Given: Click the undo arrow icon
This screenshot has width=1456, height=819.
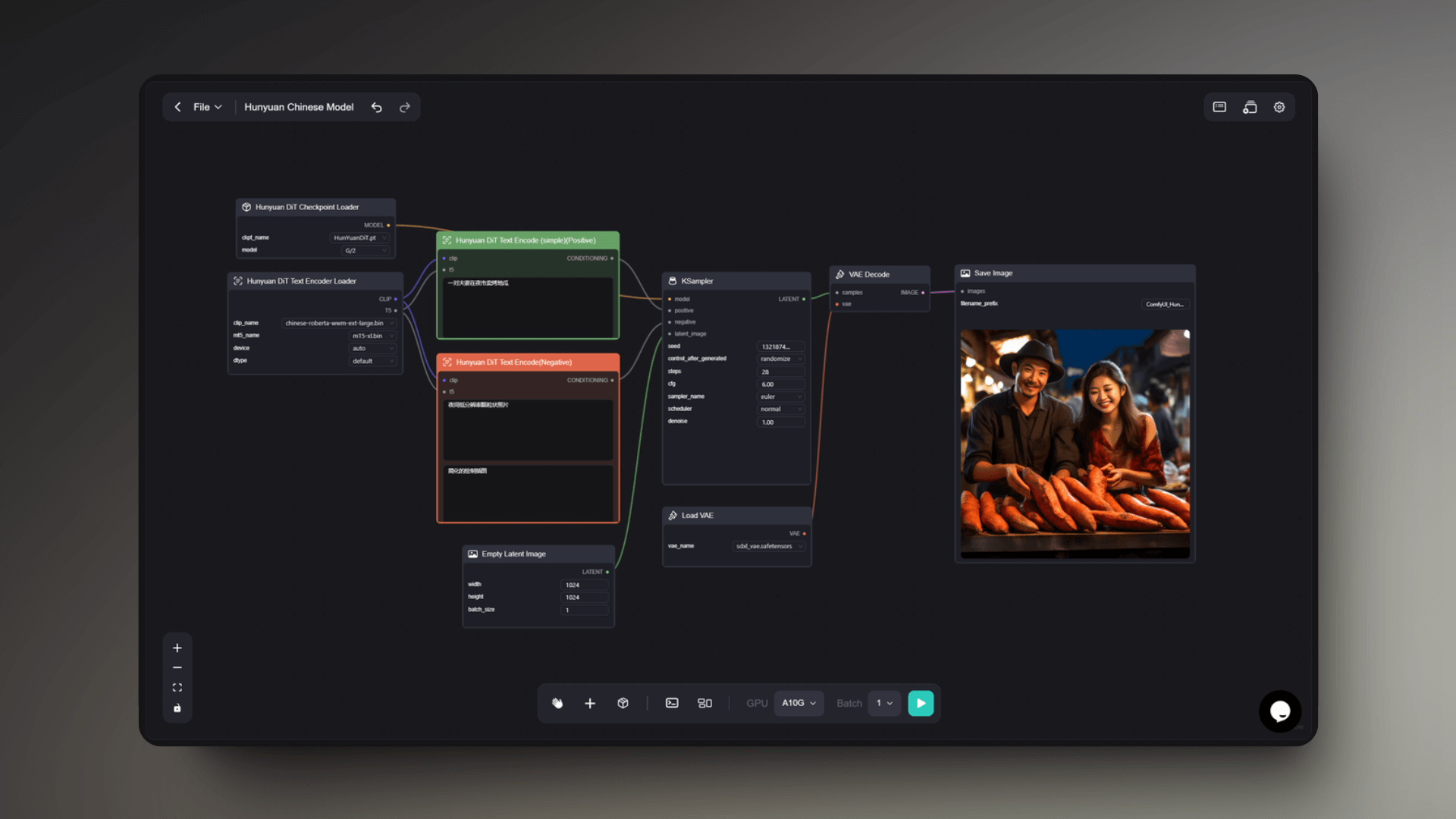Looking at the screenshot, I should coord(376,107).
